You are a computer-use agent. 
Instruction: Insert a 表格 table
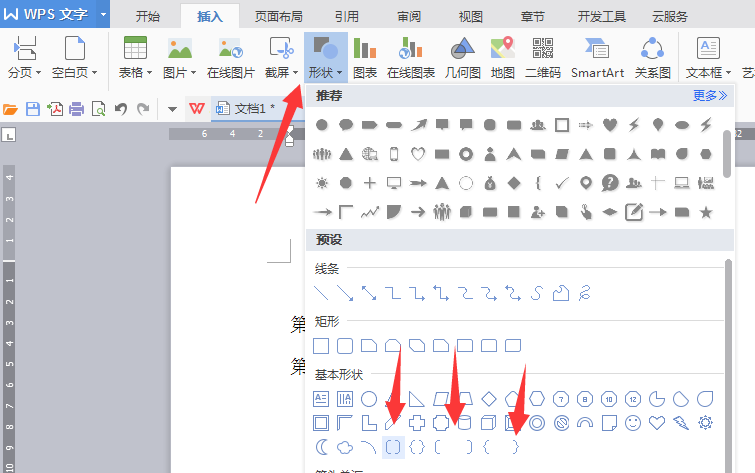pyautogui.click(x=135, y=57)
